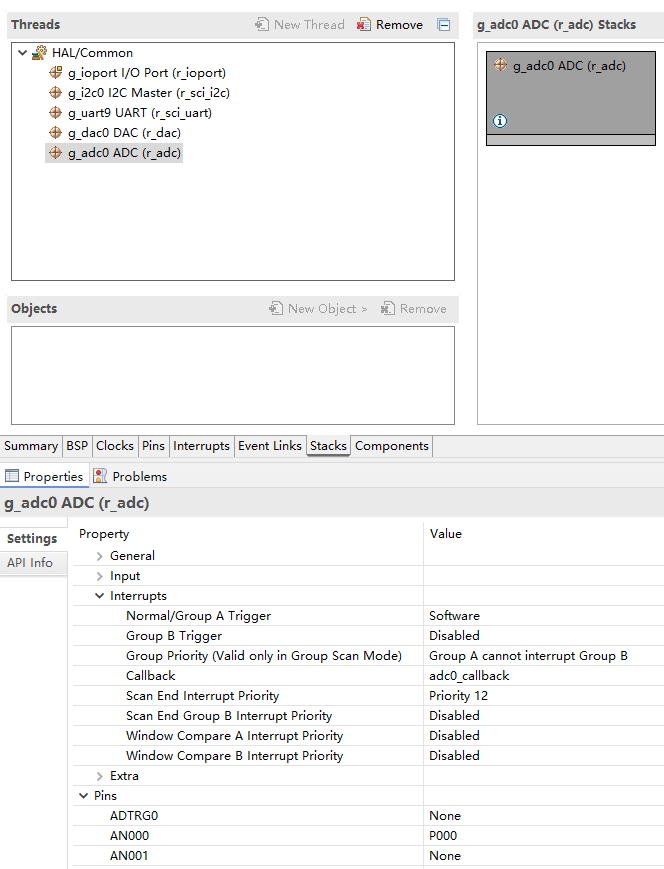This screenshot has width=664, height=869.
Task: Open the Problems view tab
Action: click(x=130, y=476)
